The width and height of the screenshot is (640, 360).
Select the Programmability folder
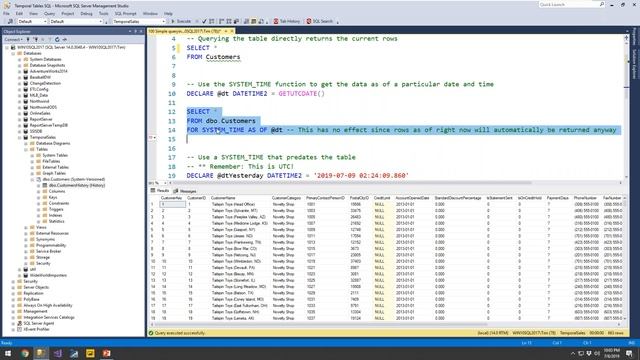[x=51, y=245]
